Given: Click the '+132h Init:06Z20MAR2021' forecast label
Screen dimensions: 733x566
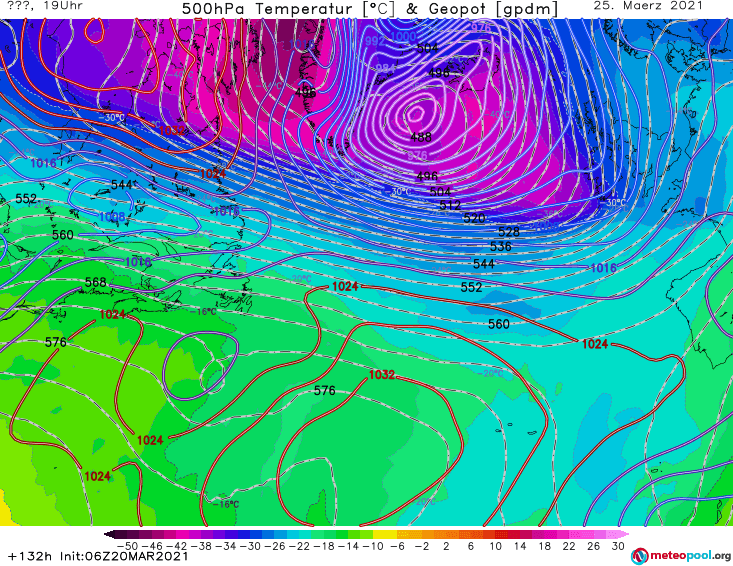Looking at the screenshot, I should tap(98, 556).
